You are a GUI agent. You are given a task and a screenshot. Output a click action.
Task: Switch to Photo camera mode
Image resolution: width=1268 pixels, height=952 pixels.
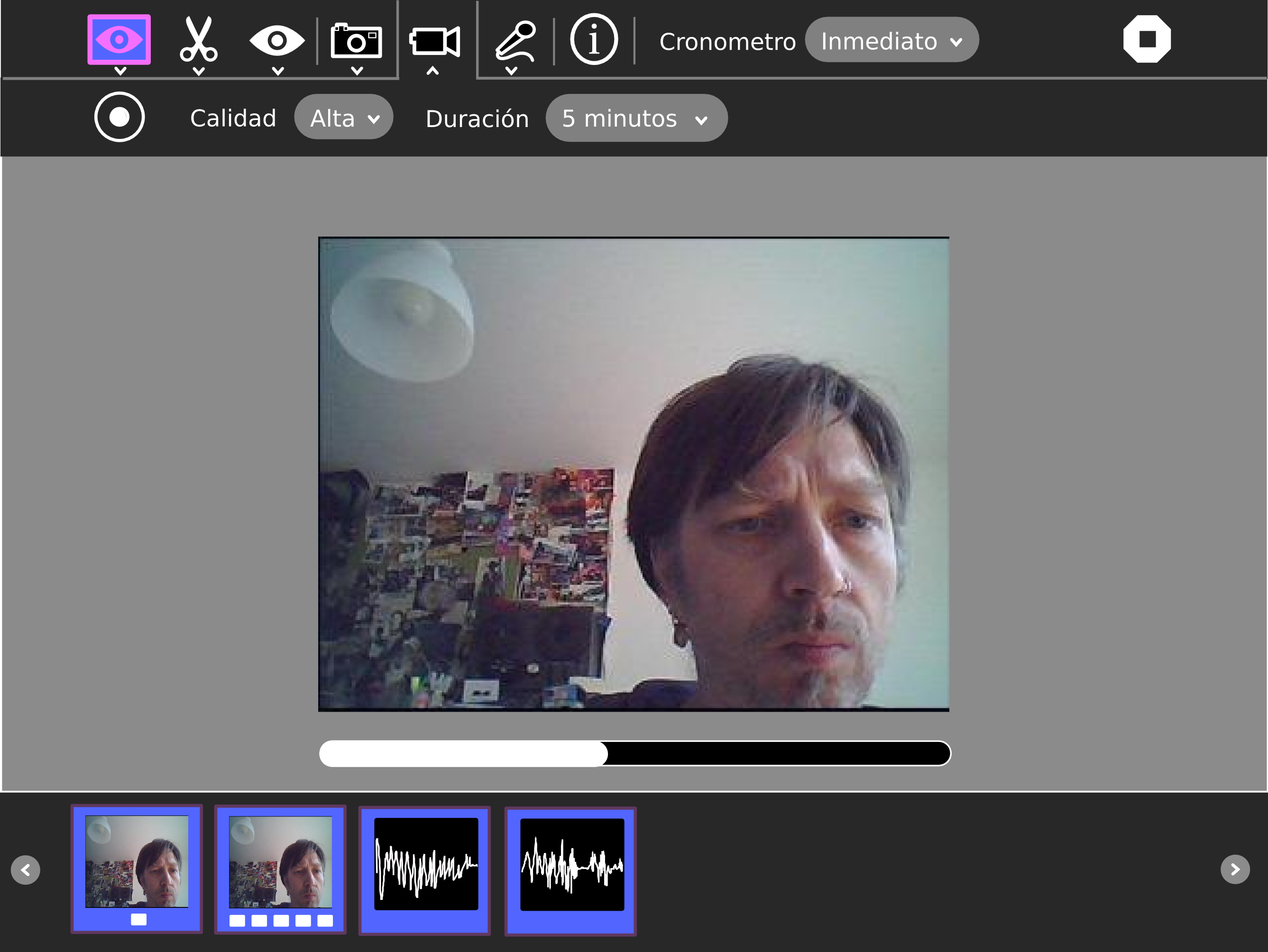pyautogui.click(x=356, y=41)
